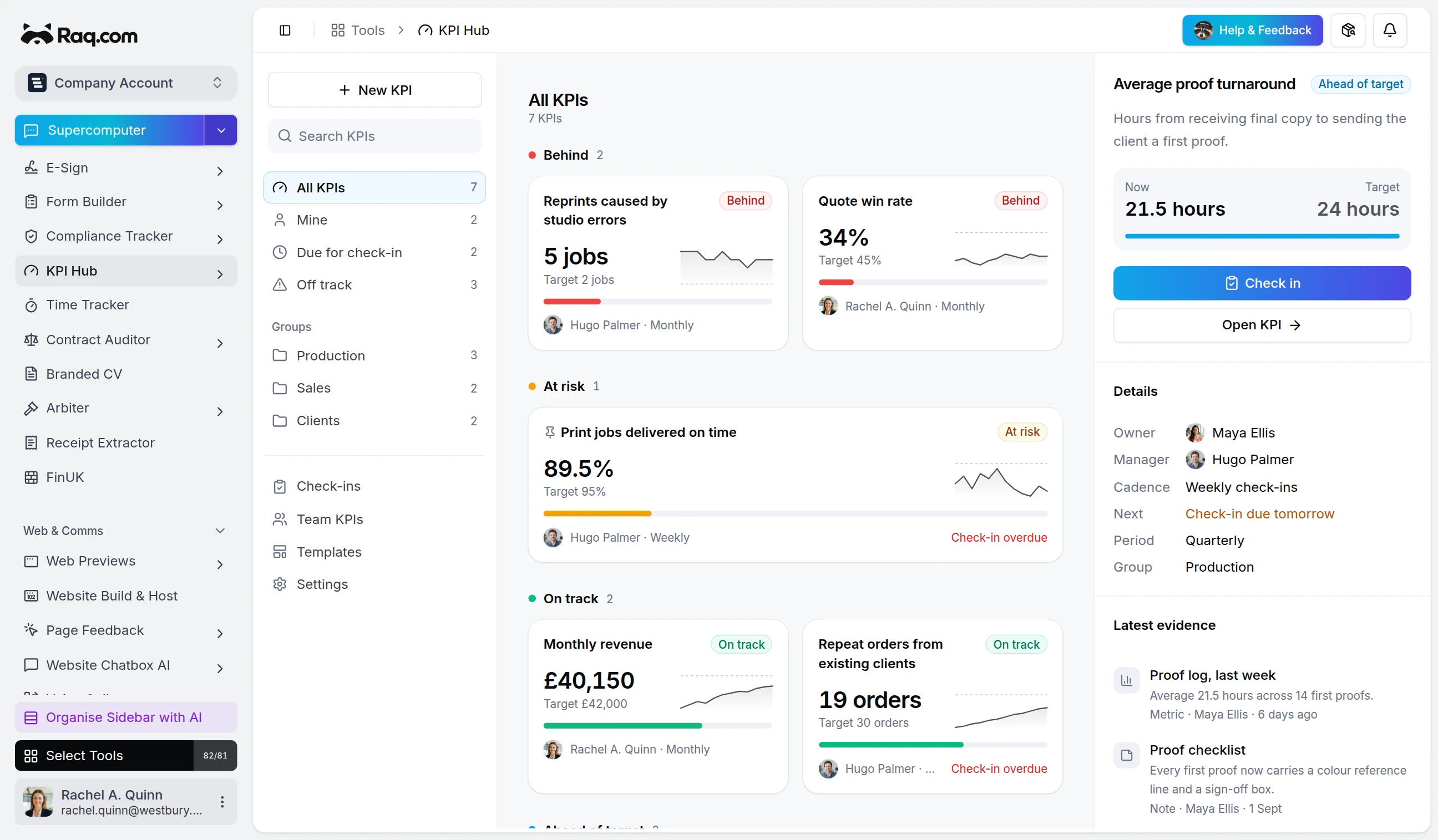The image size is (1438, 840).
Task: Open the Quote win rate card
Action: click(932, 263)
